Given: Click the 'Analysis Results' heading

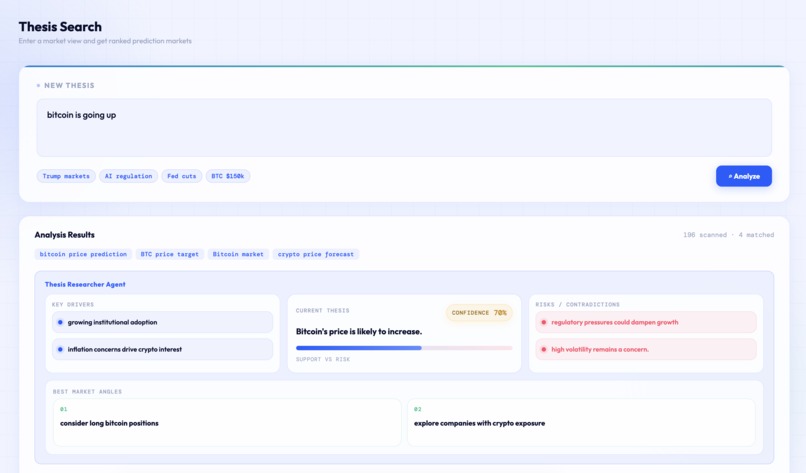Looking at the screenshot, I should tap(65, 234).
